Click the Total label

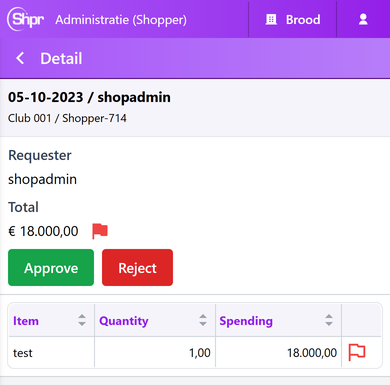23,207
